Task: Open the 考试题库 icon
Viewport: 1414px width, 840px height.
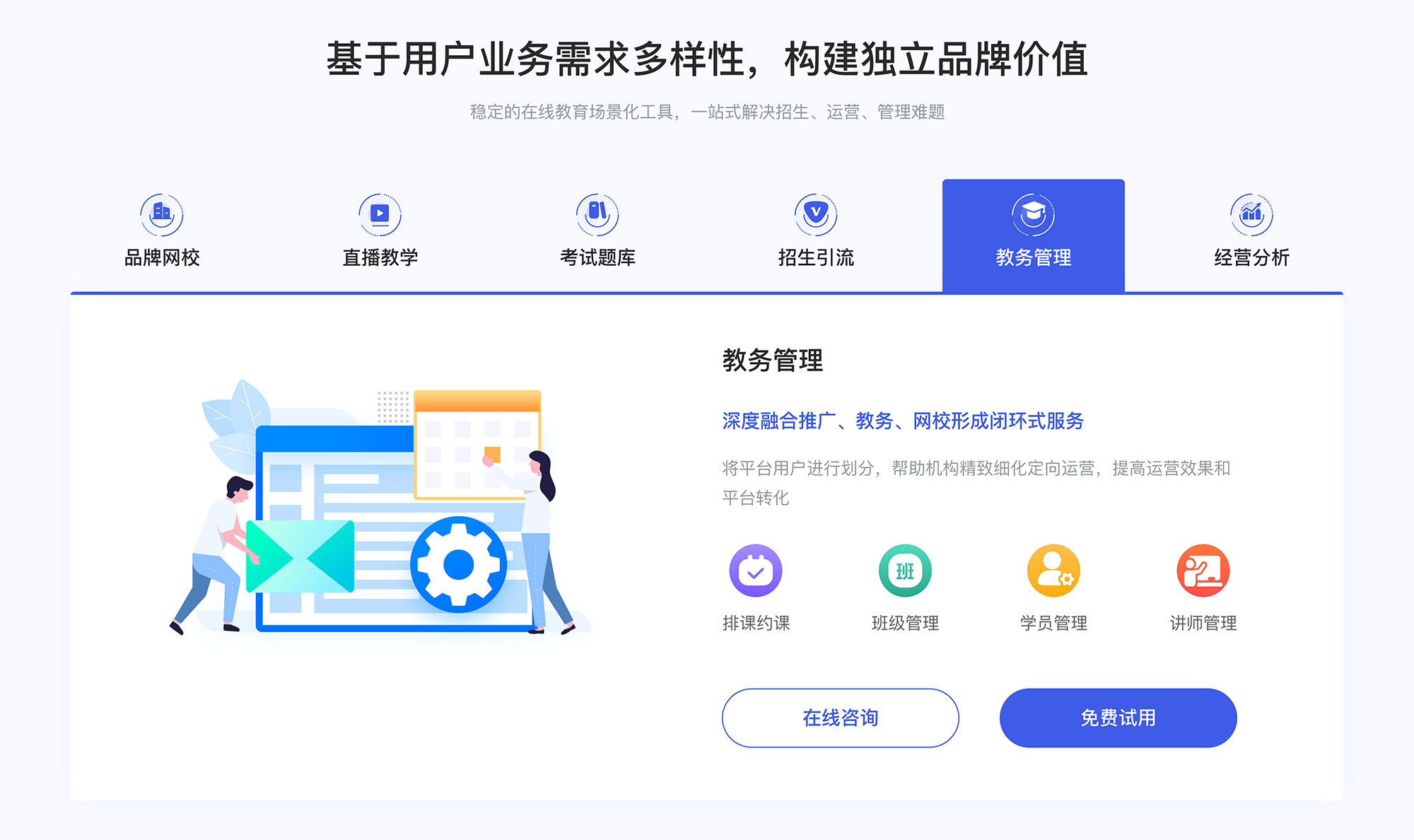Action: tap(595, 211)
